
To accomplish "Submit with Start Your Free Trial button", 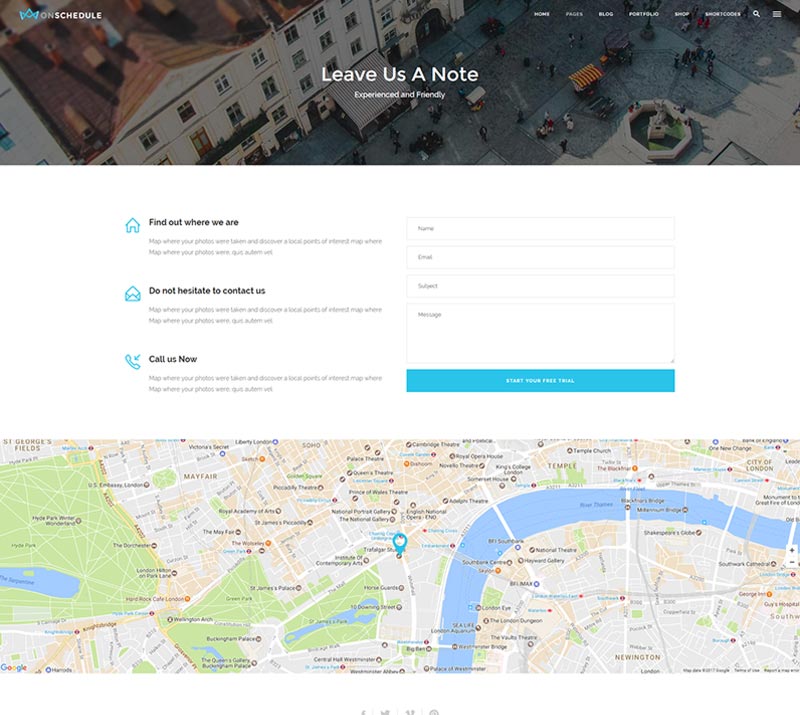I will click(x=540, y=381).
